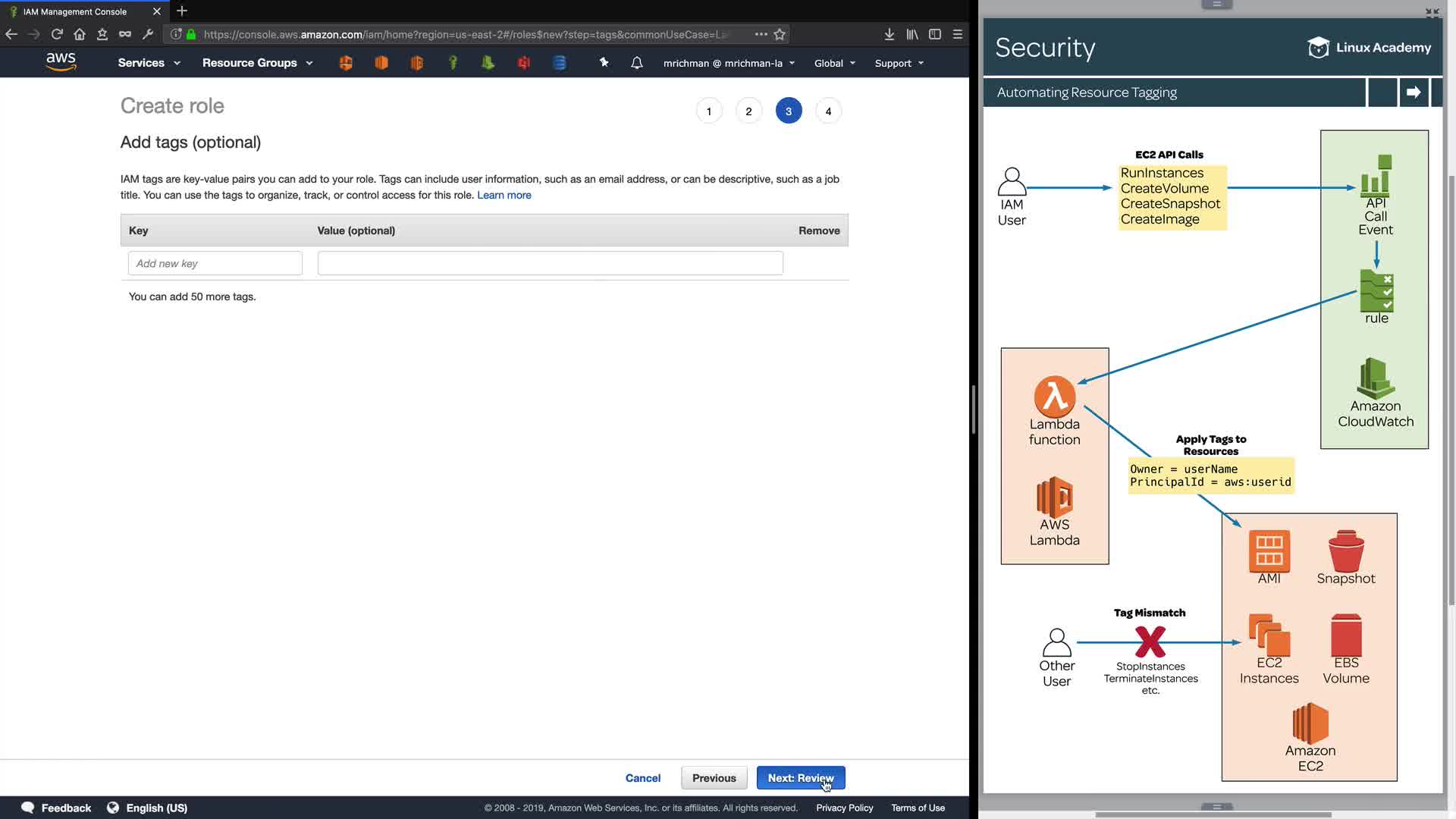Viewport: 1456px width, 819px height.
Task: Go to next slide arrow in Linux Academy panel
Action: pos(1414,93)
